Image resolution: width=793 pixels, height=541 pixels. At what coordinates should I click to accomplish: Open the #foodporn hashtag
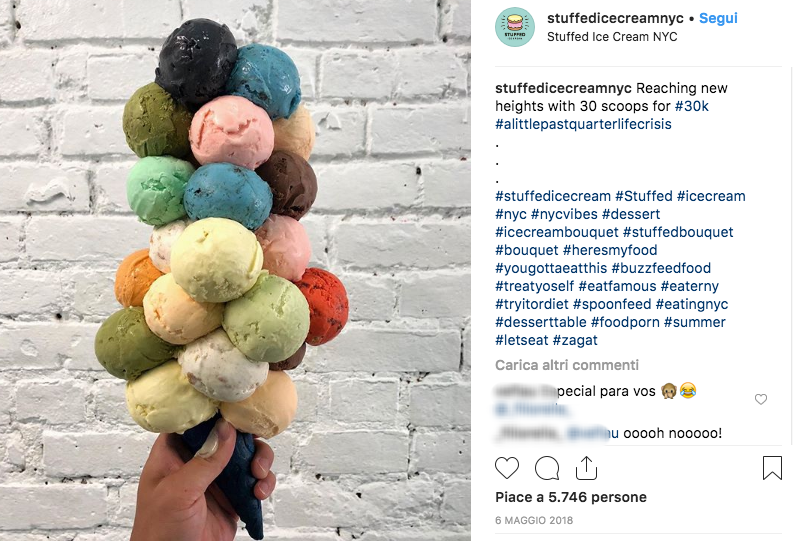[x=625, y=322]
